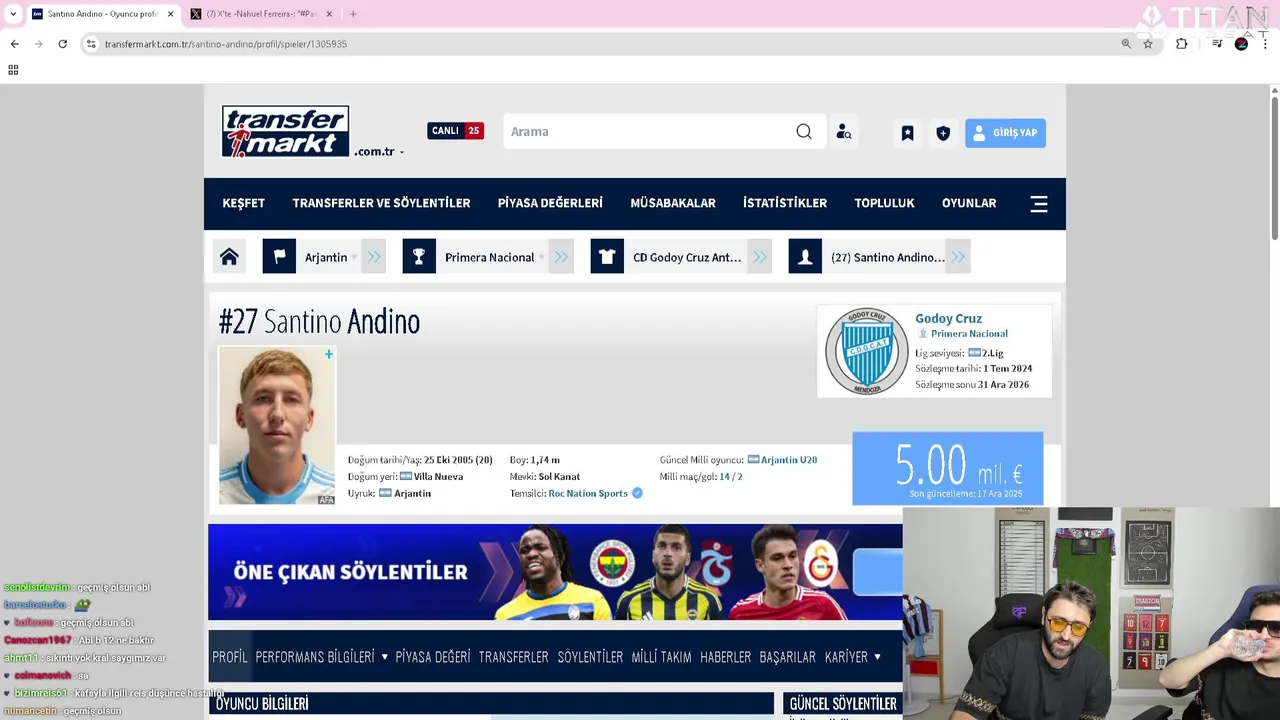Click the plus on player photo
The height and width of the screenshot is (720, 1280).
tap(328, 354)
